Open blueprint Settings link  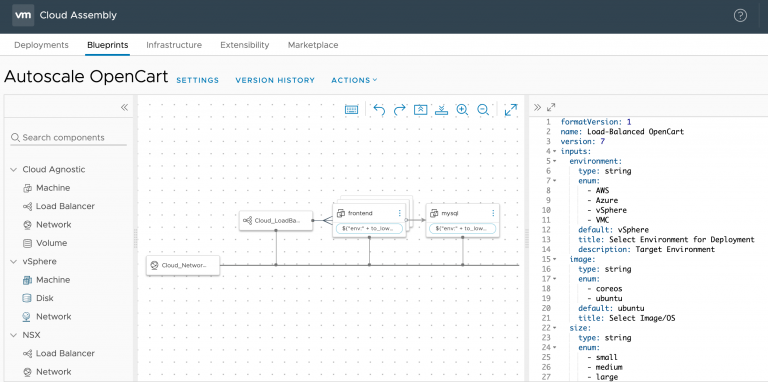coord(197,80)
